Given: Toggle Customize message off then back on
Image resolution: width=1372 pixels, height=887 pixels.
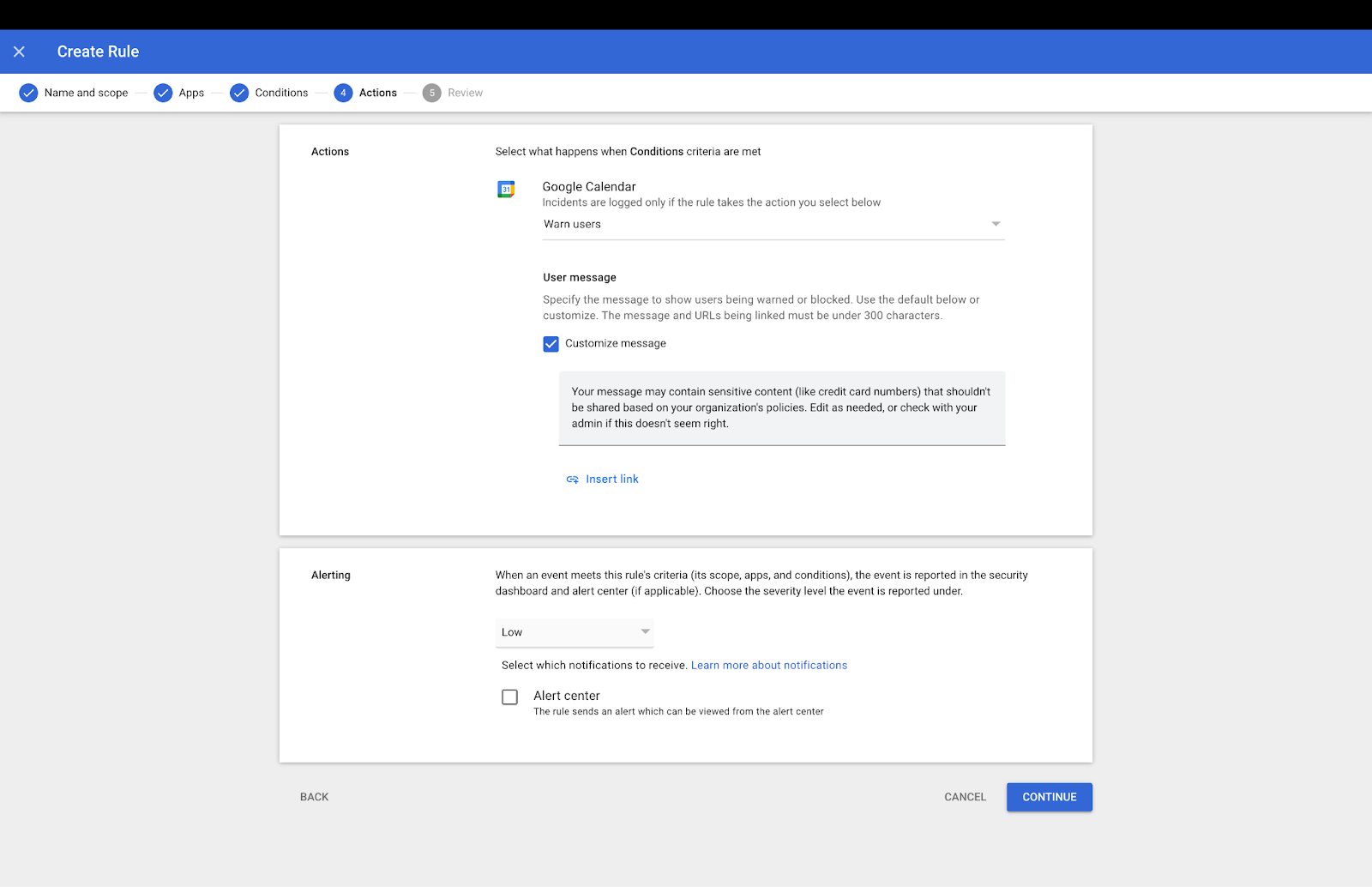Looking at the screenshot, I should 551,343.
